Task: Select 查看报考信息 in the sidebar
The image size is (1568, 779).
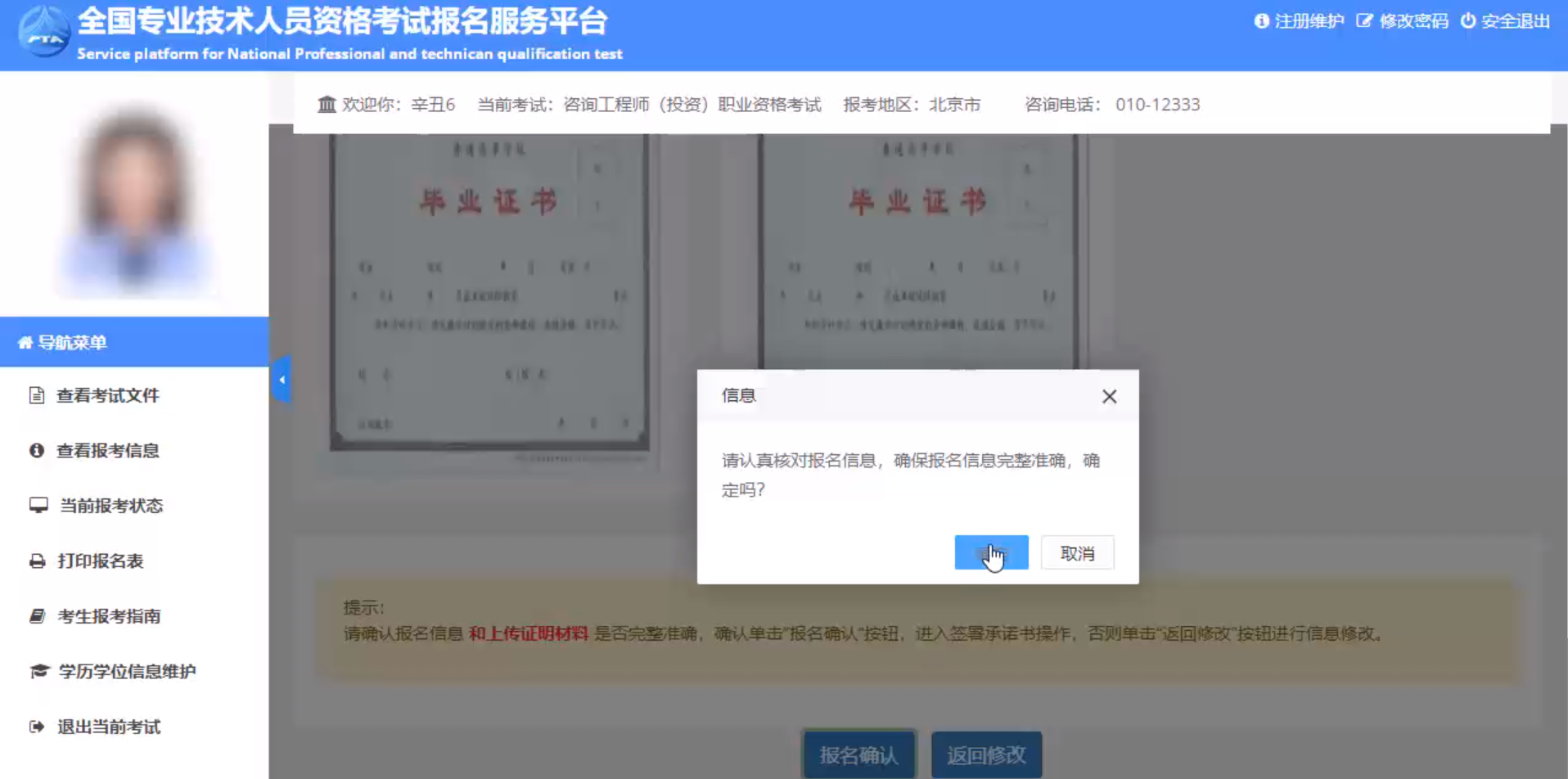Action: tap(107, 451)
